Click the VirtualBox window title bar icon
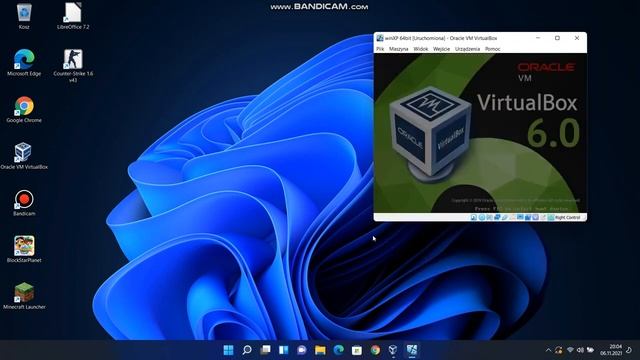This screenshot has width=640, height=360. point(380,38)
